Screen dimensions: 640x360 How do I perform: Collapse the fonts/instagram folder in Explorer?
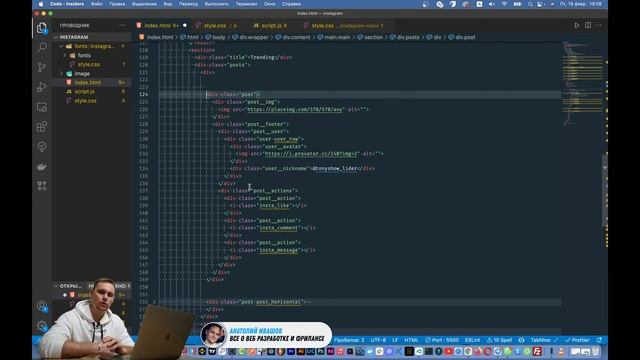point(61,46)
